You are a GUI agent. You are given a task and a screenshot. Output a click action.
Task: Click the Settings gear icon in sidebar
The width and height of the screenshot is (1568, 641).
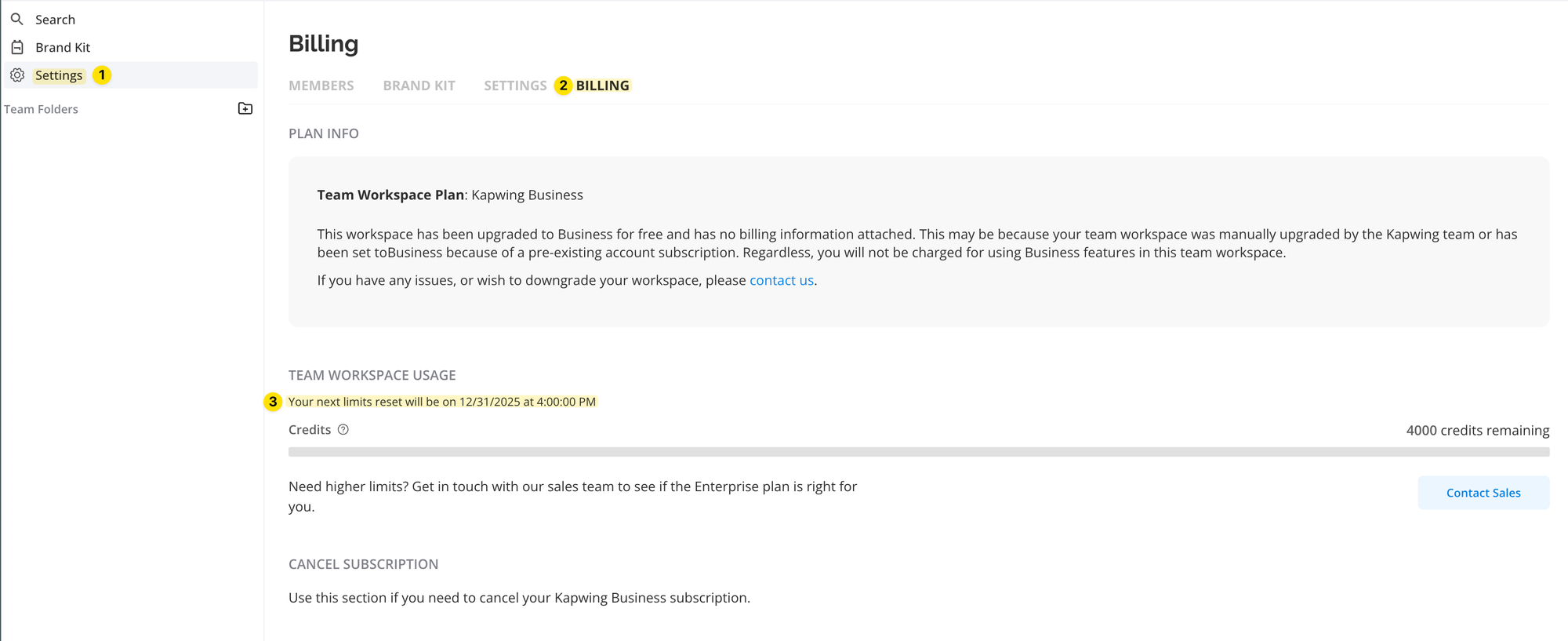tap(17, 75)
